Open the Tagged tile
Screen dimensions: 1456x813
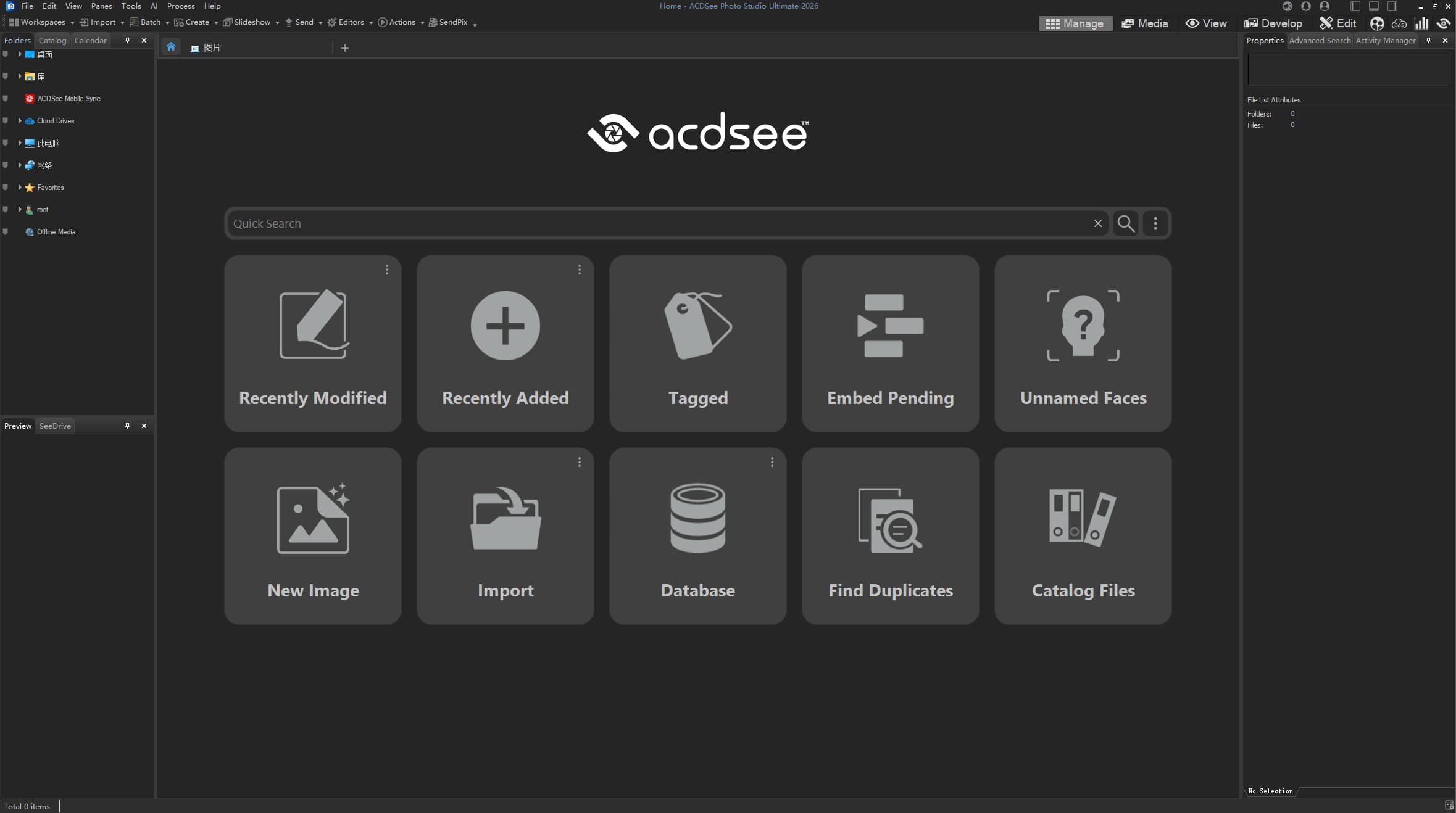[x=698, y=344]
